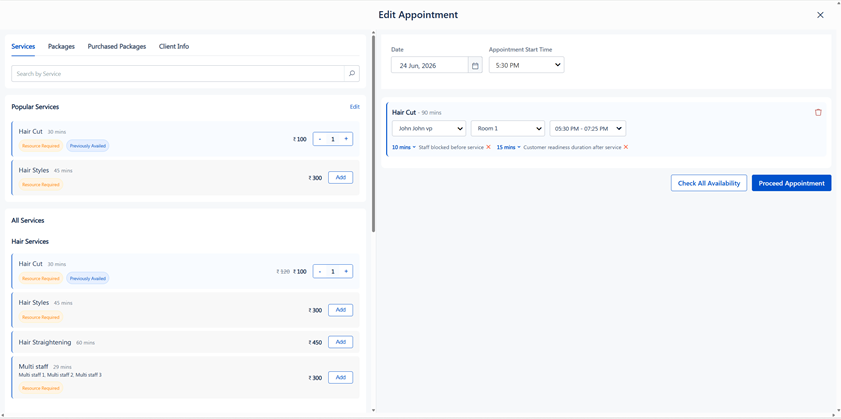Add Hair Styles under Hair Services
Image resolution: width=841 pixels, height=419 pixels.
pos(341,310)
